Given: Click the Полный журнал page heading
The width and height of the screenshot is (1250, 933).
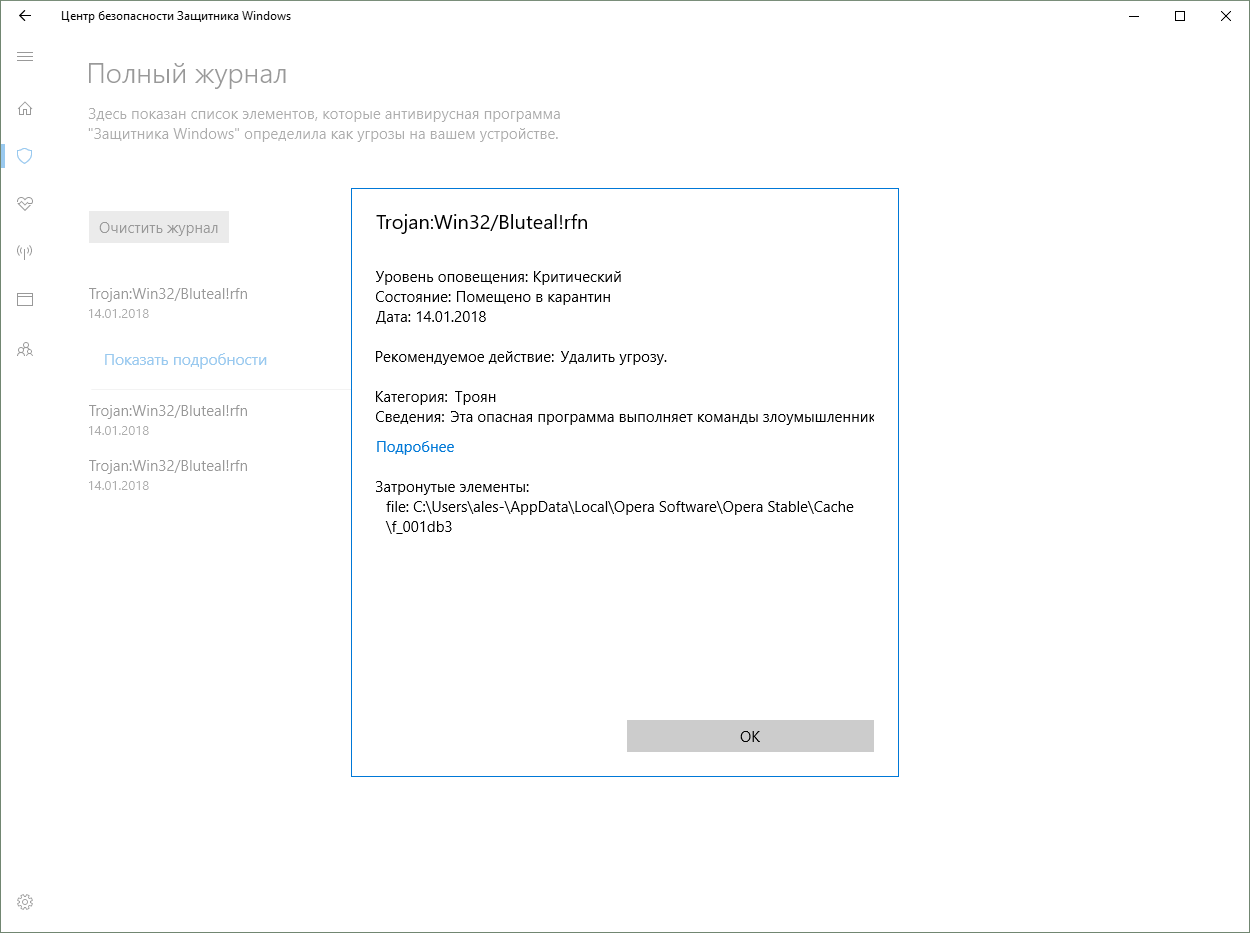Looking at the screenshot, I should pos(187,74).
